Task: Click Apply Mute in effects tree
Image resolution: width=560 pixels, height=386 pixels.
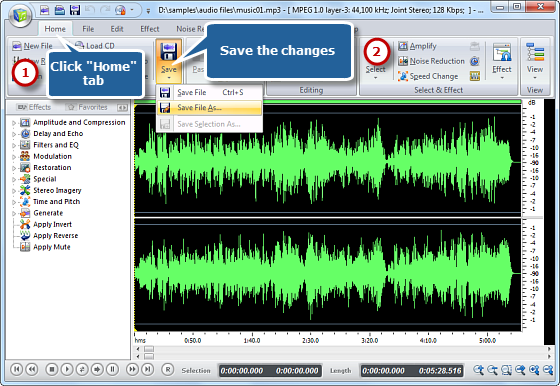Action: 51,247
